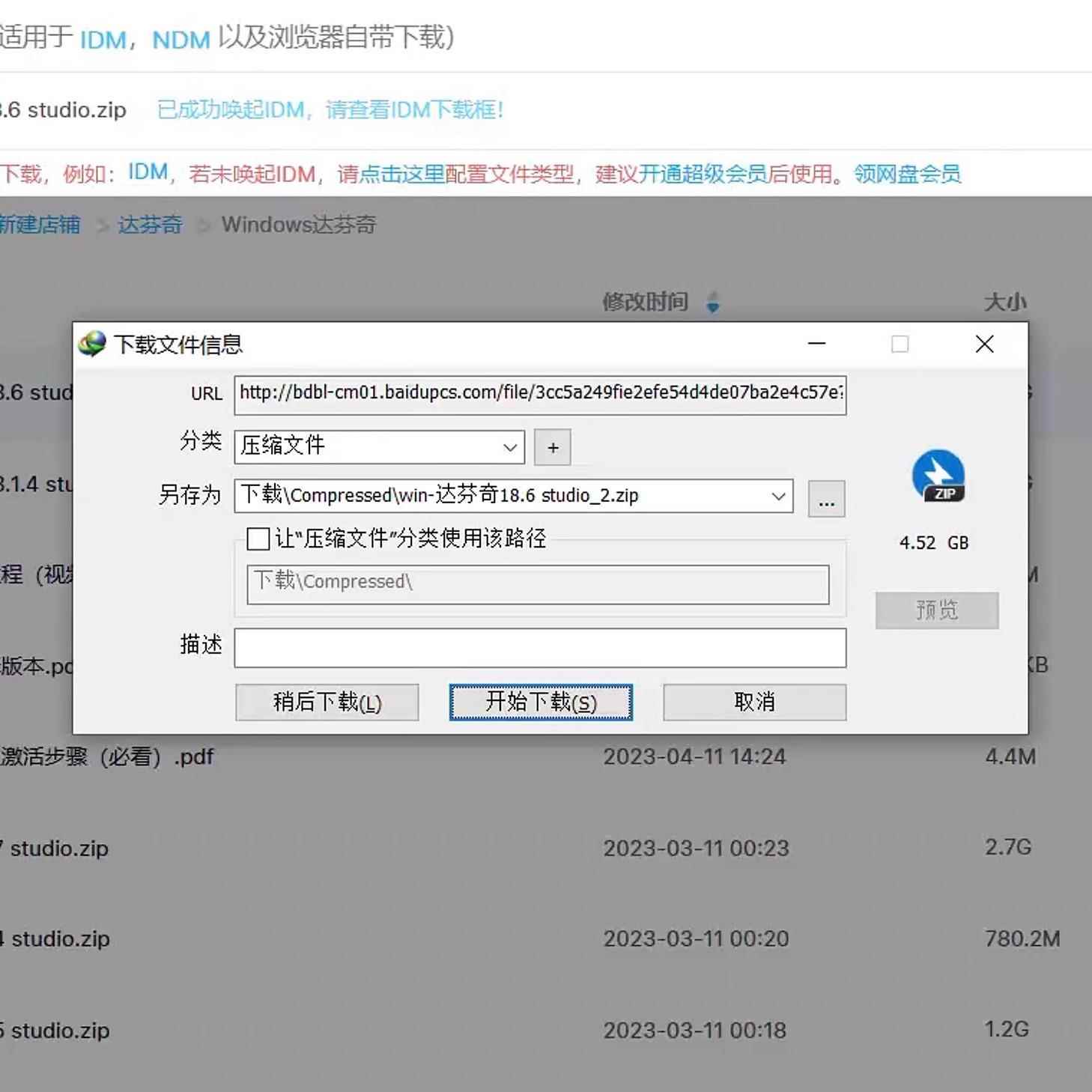Start the download with 开始下载

[541, 703]
